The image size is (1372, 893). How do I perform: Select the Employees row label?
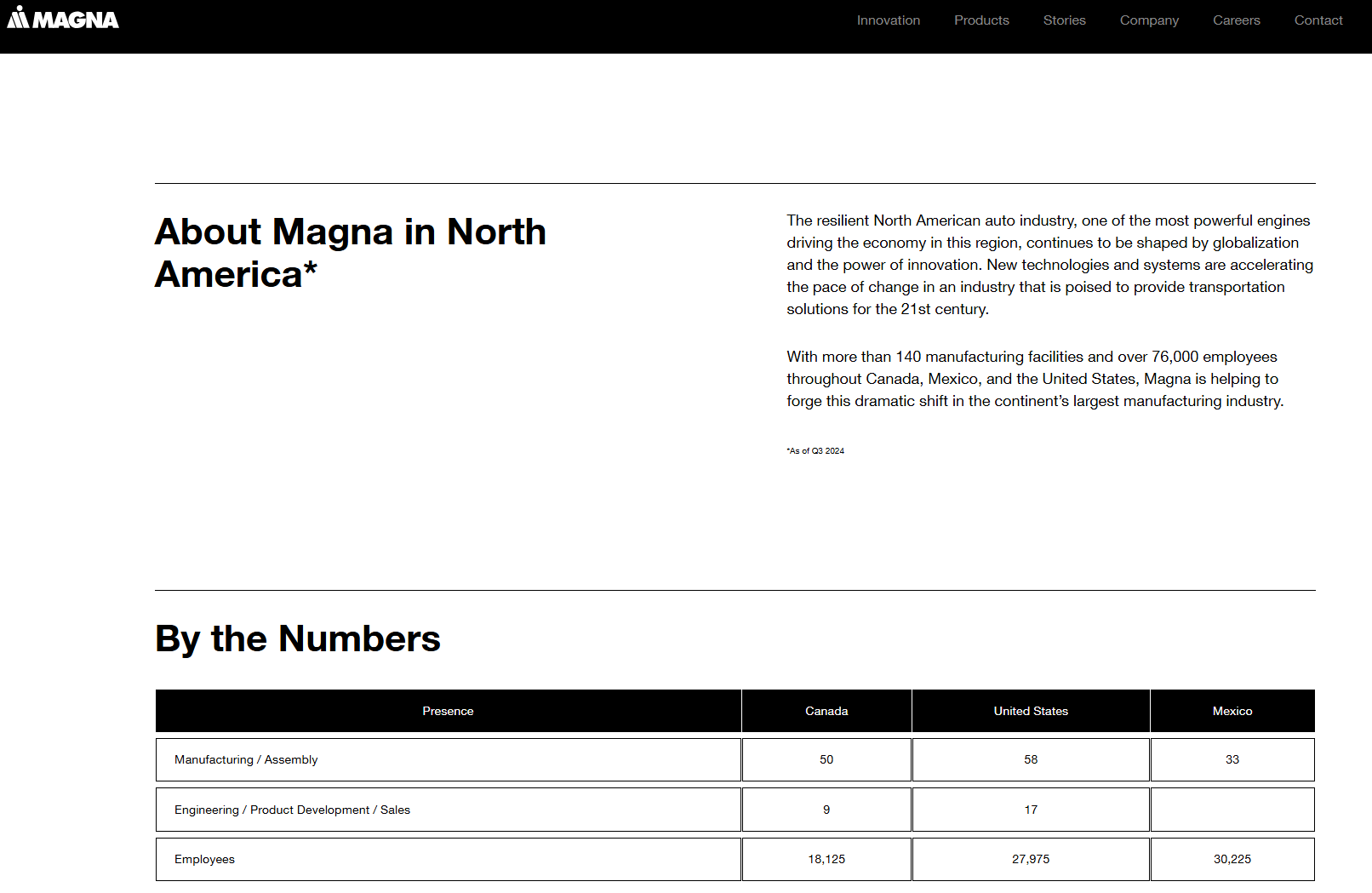204,859
